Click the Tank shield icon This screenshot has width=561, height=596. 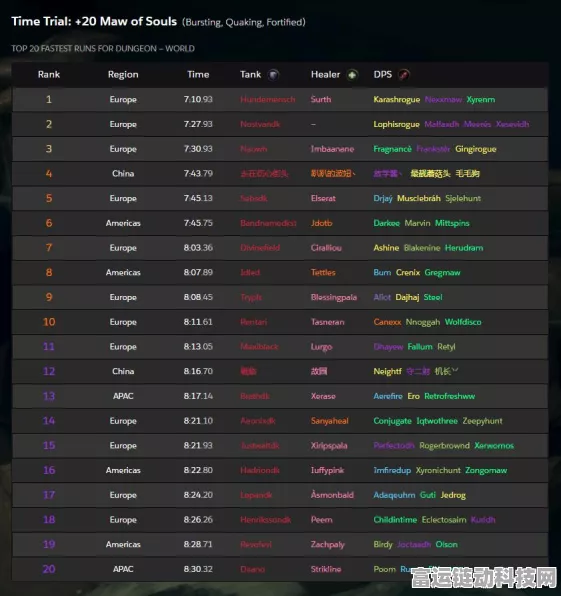coord(273,75)
